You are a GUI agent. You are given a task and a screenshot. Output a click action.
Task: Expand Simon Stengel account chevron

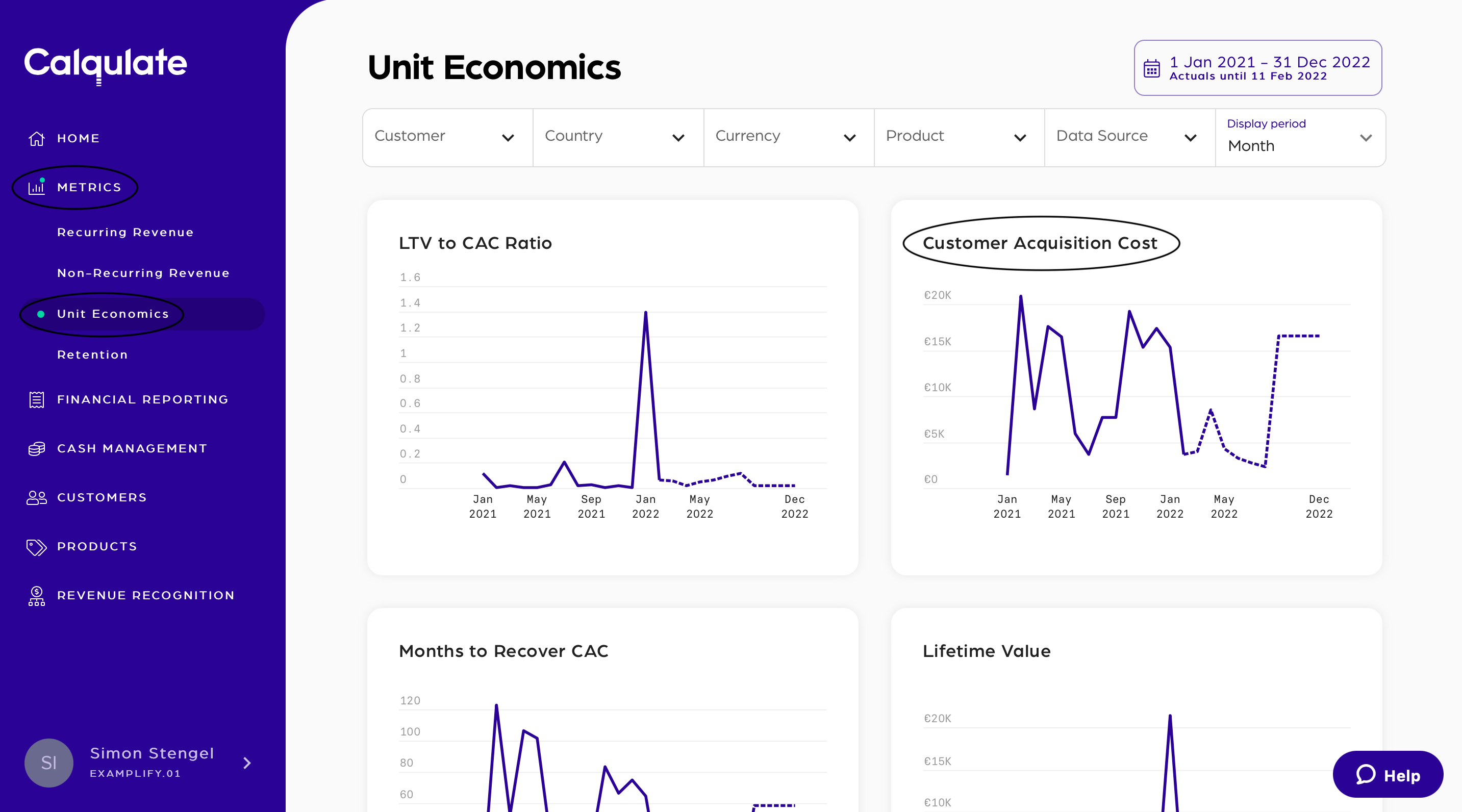[247, 763]
